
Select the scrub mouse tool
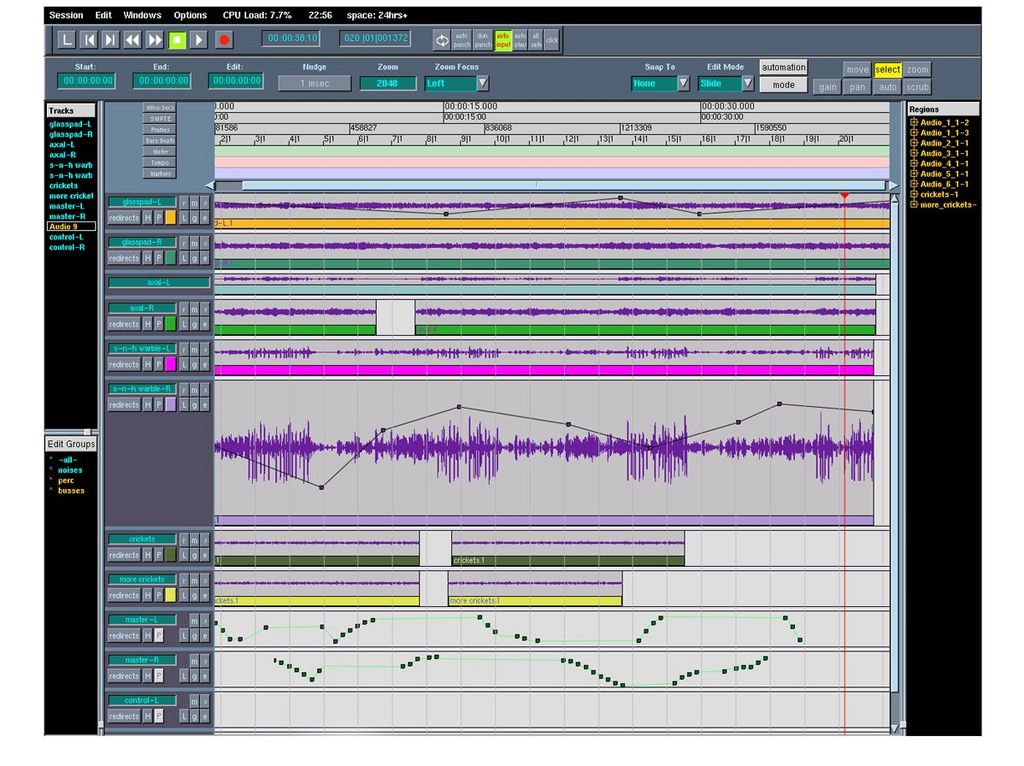[x=917, y=87]
